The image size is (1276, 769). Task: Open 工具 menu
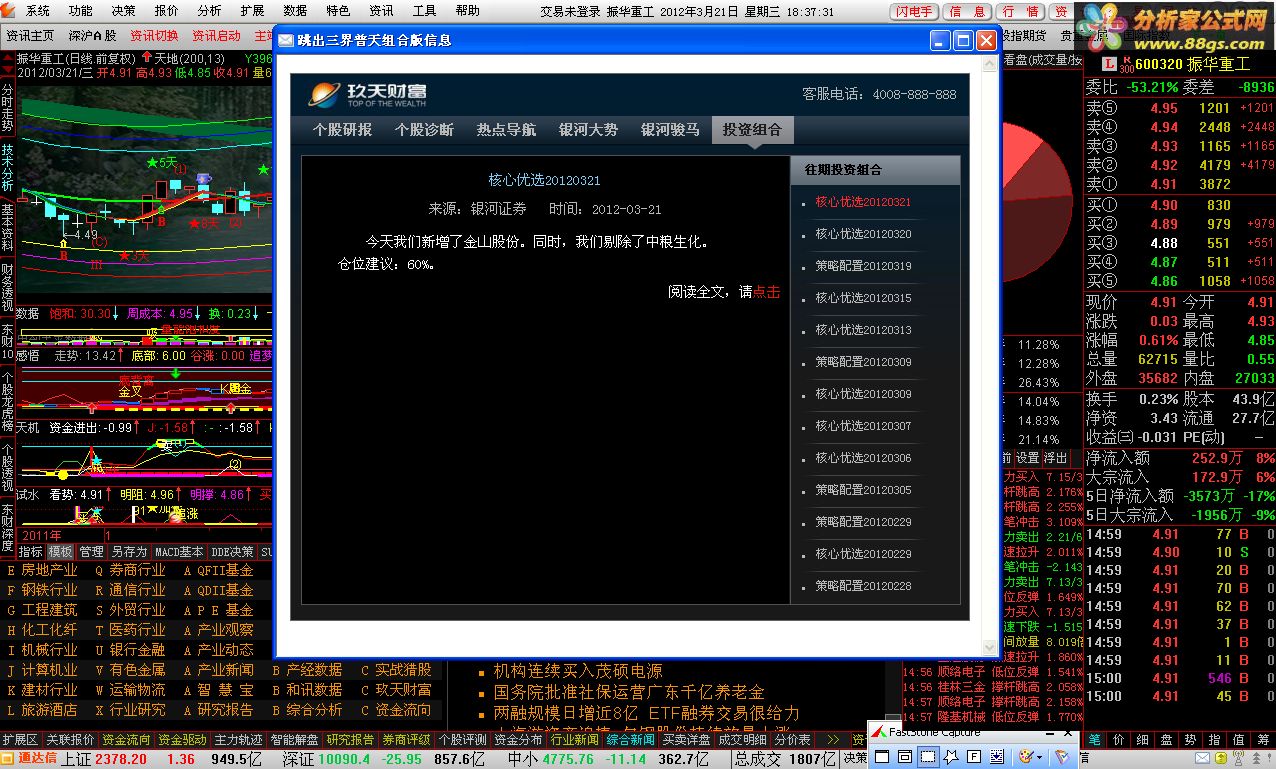(x=424, y=11)
